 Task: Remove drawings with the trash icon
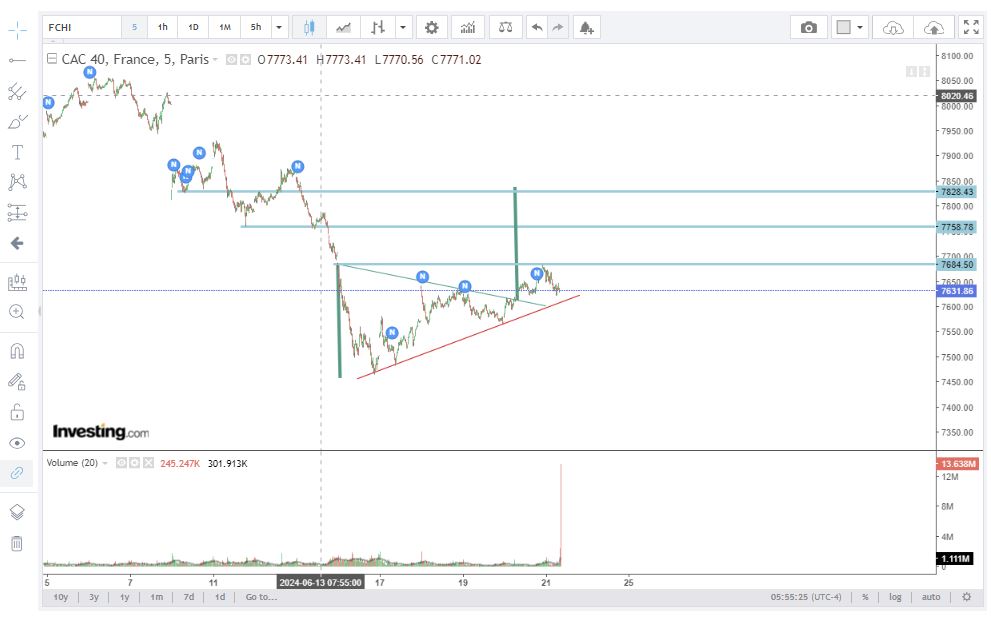click(17, 543)
